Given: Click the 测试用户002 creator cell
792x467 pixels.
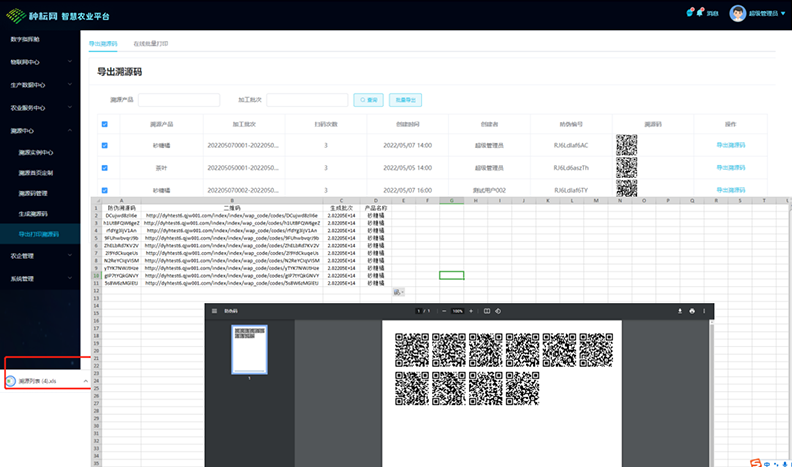Looking at the screenshot, I should (489, 190).
